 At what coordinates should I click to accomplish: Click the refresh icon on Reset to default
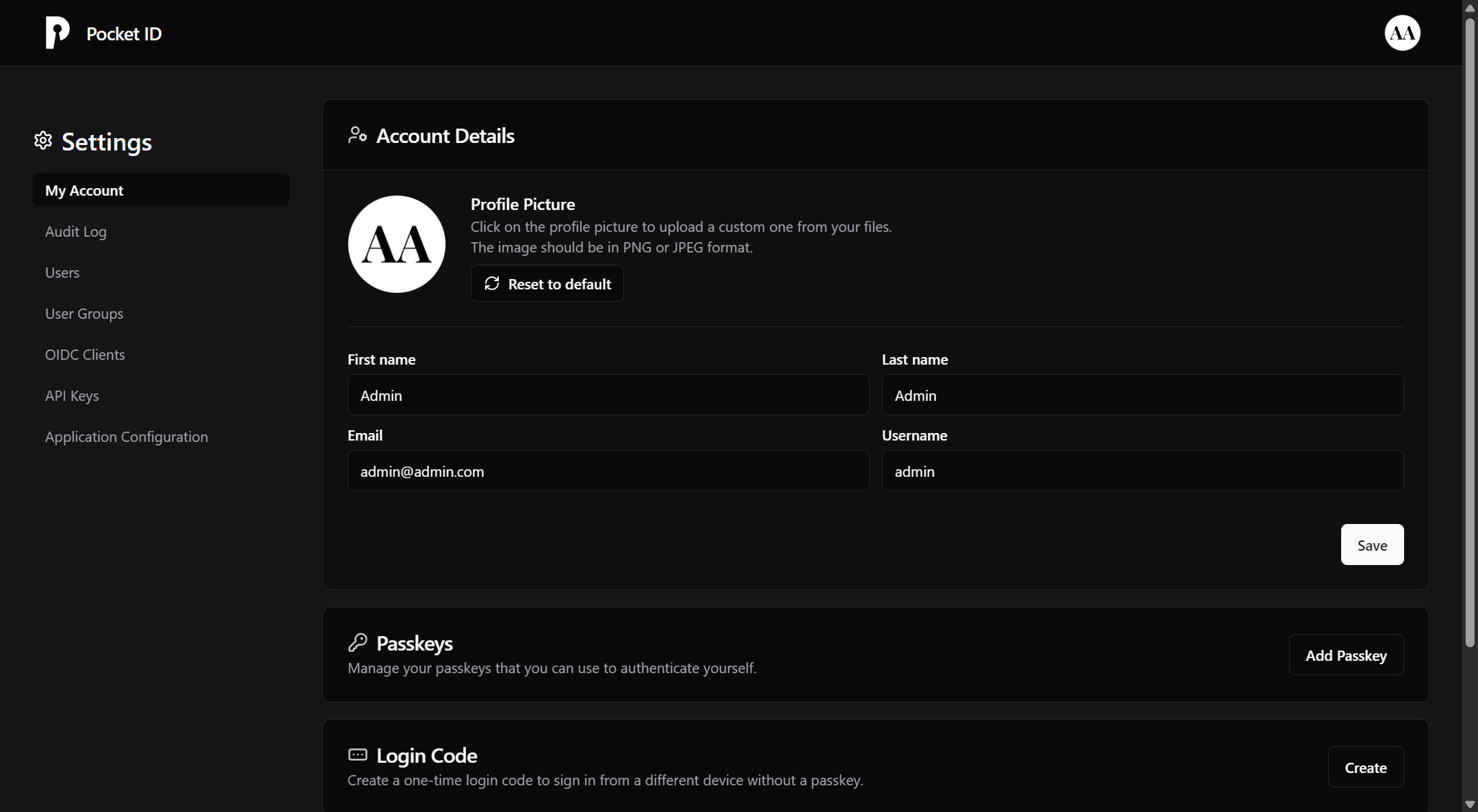click(492, 283)
